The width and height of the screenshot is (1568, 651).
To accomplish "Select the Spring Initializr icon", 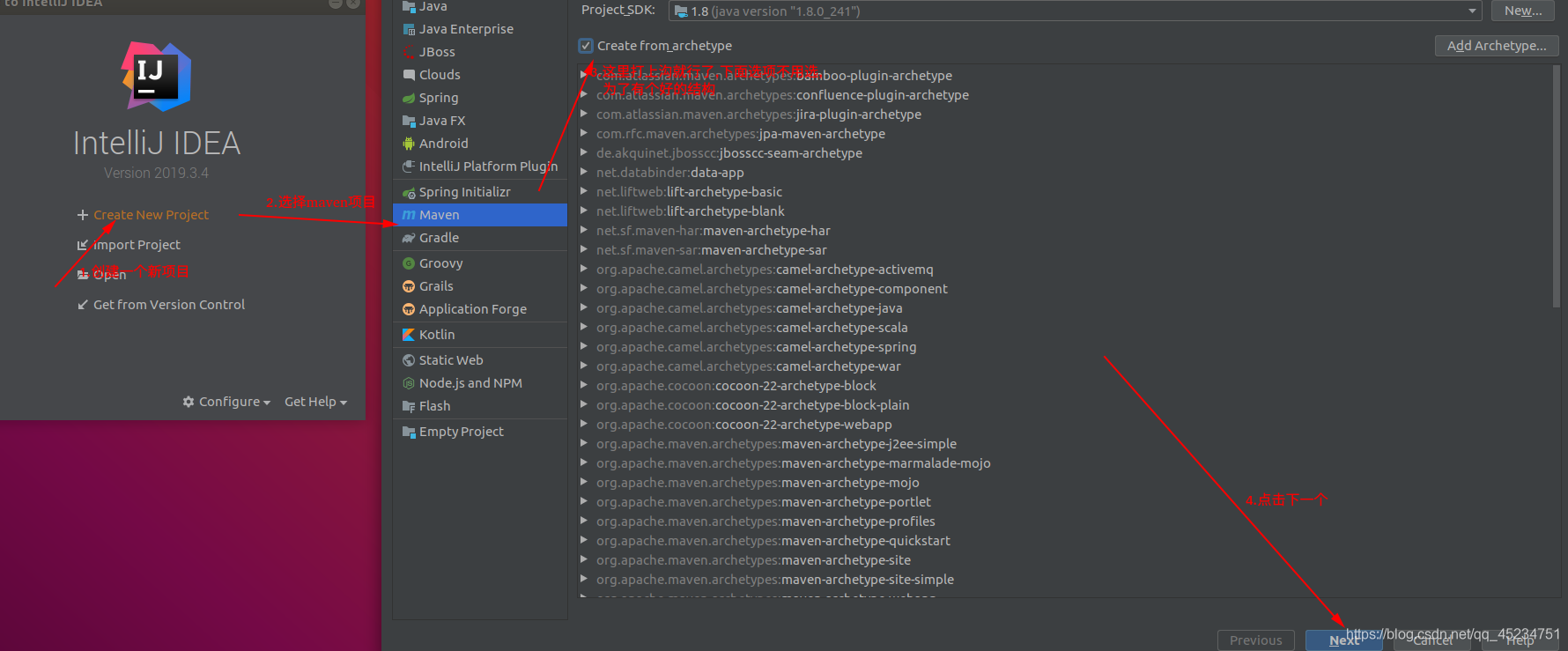I will [409, 192].
